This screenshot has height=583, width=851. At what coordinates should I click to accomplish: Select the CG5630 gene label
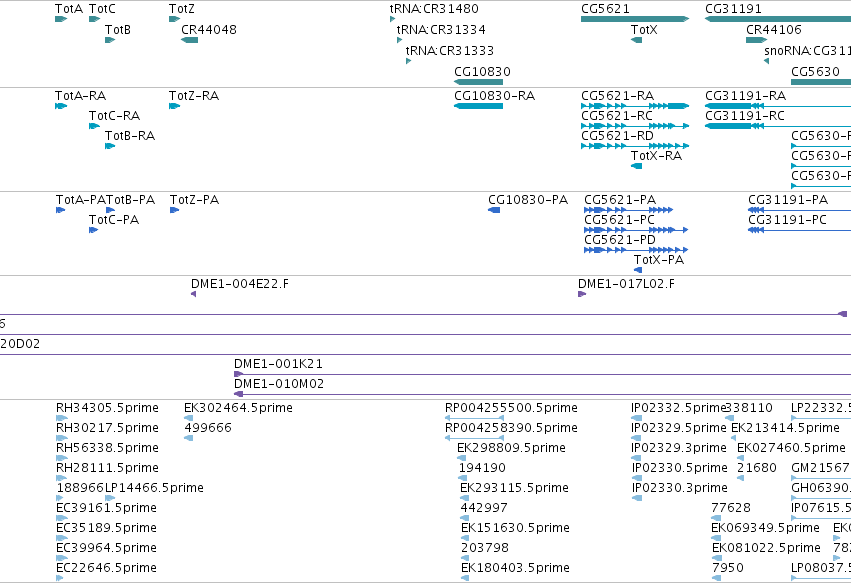click(x=815, y=71)
